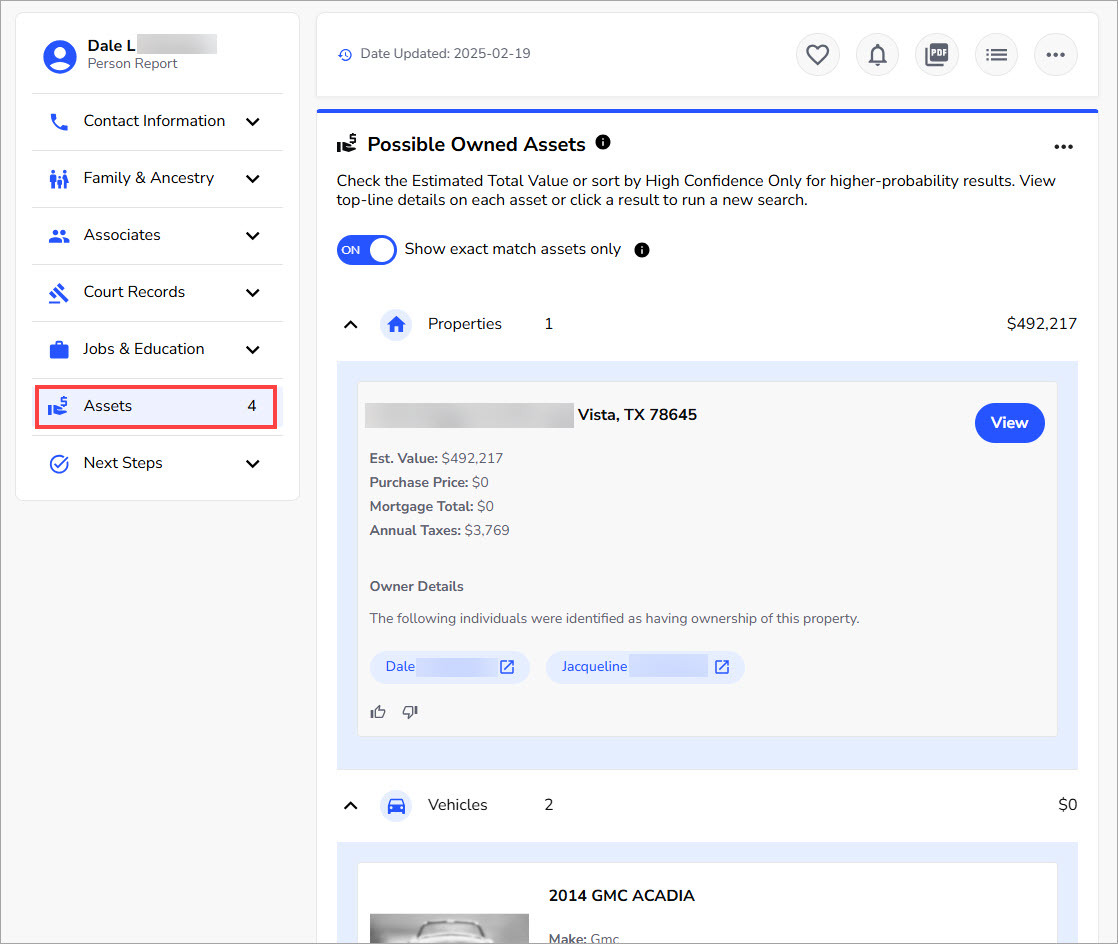The height and width of the screenshot is (944, 1118).
Task: Click the View button for the property
Action: 1009,423
